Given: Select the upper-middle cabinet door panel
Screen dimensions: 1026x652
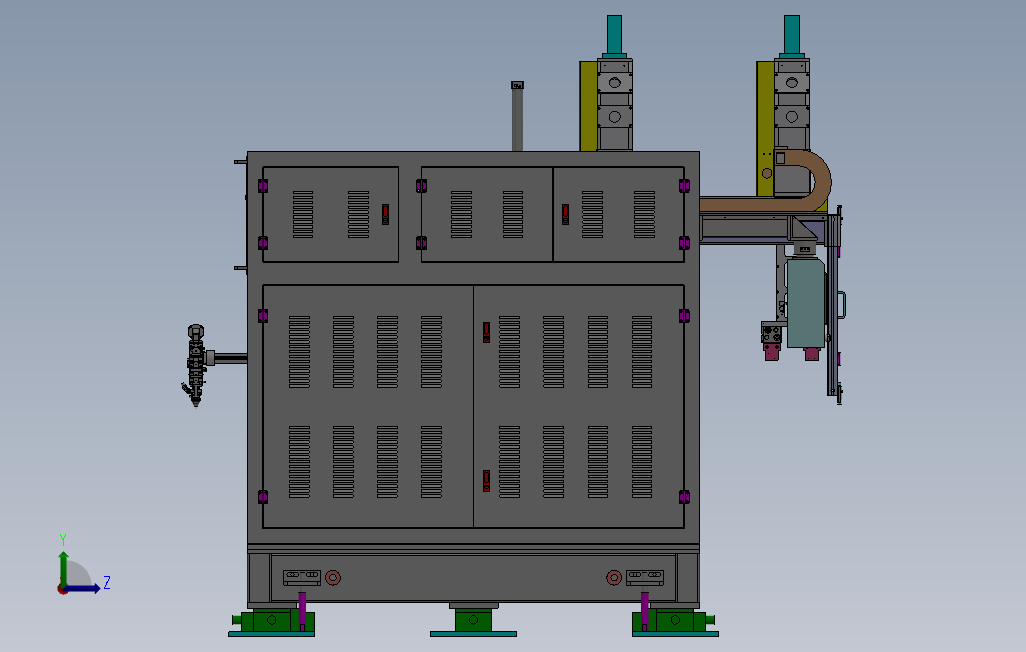Looking at the screenshot, I should [x=487, y=214].
